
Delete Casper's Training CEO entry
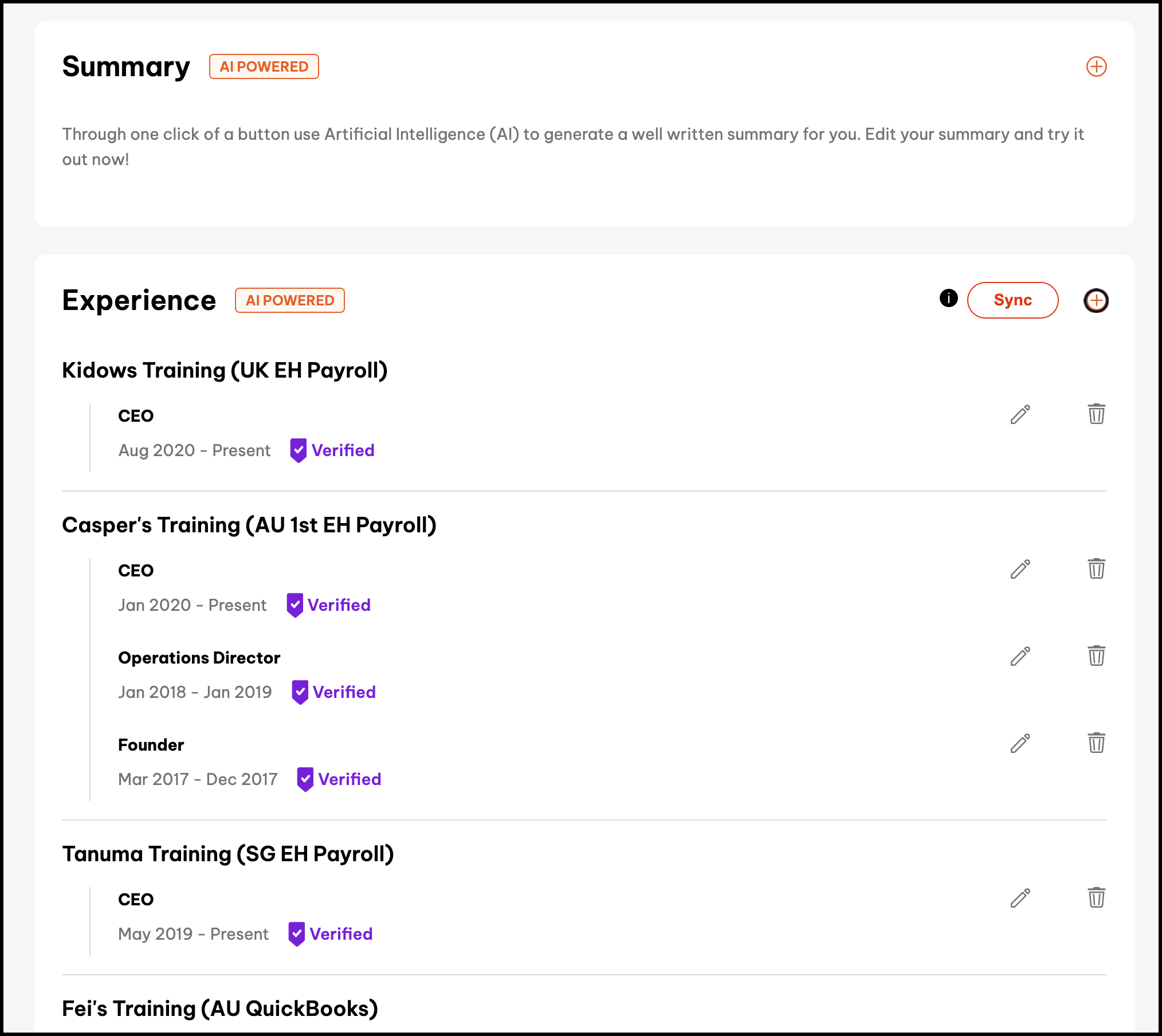point(1096,568)
